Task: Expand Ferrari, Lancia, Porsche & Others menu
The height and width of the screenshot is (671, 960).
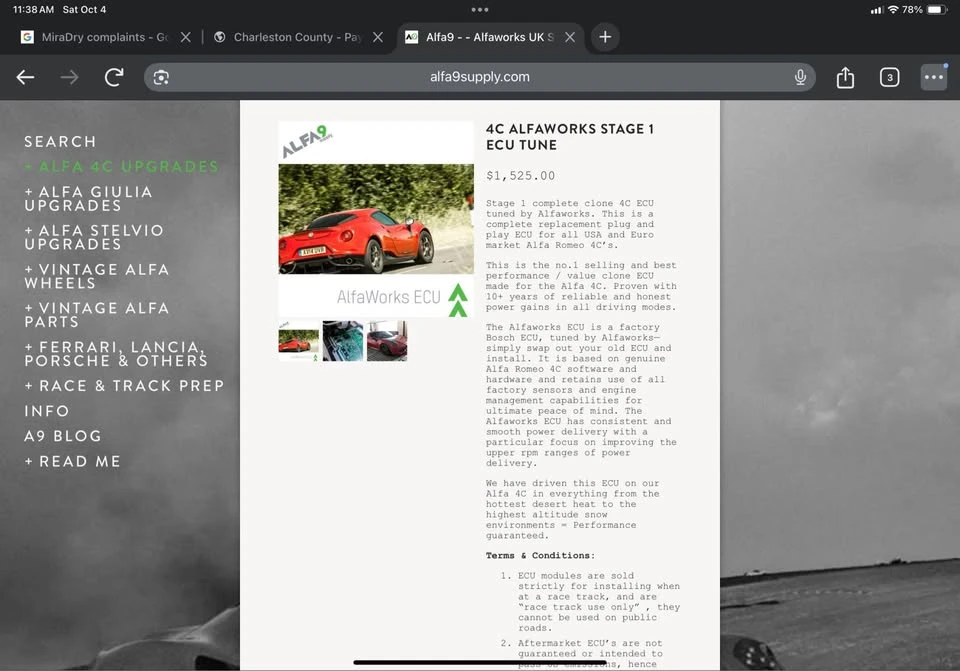Action: click(116, 354)
